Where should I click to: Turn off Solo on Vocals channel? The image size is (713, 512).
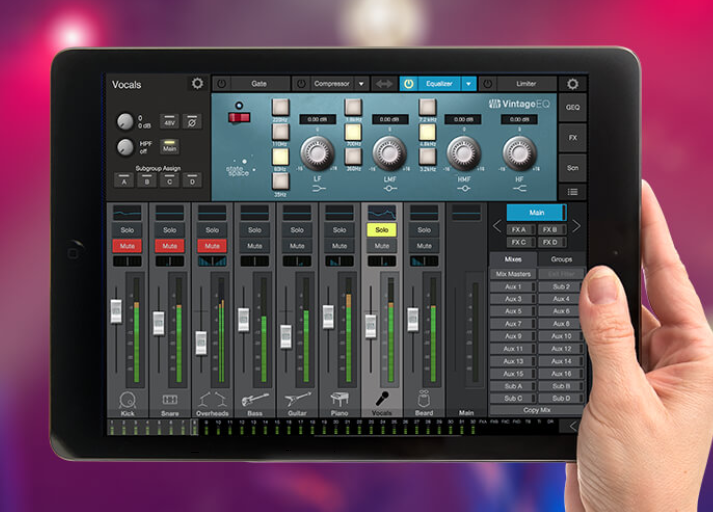[x=382, y=230]
